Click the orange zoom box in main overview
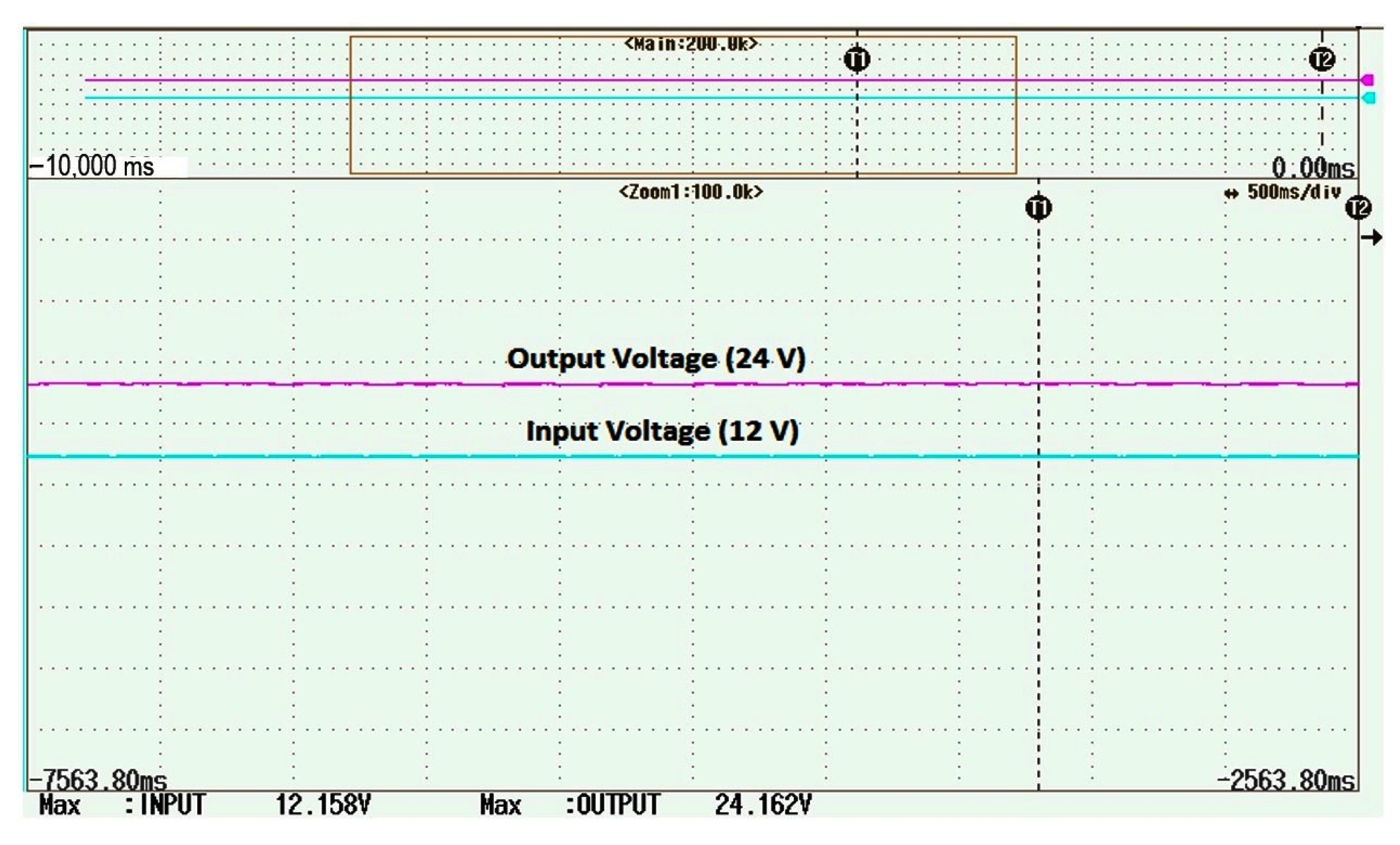The height and width of the screenshot is (845, 1400). click(x=683, y=105)
